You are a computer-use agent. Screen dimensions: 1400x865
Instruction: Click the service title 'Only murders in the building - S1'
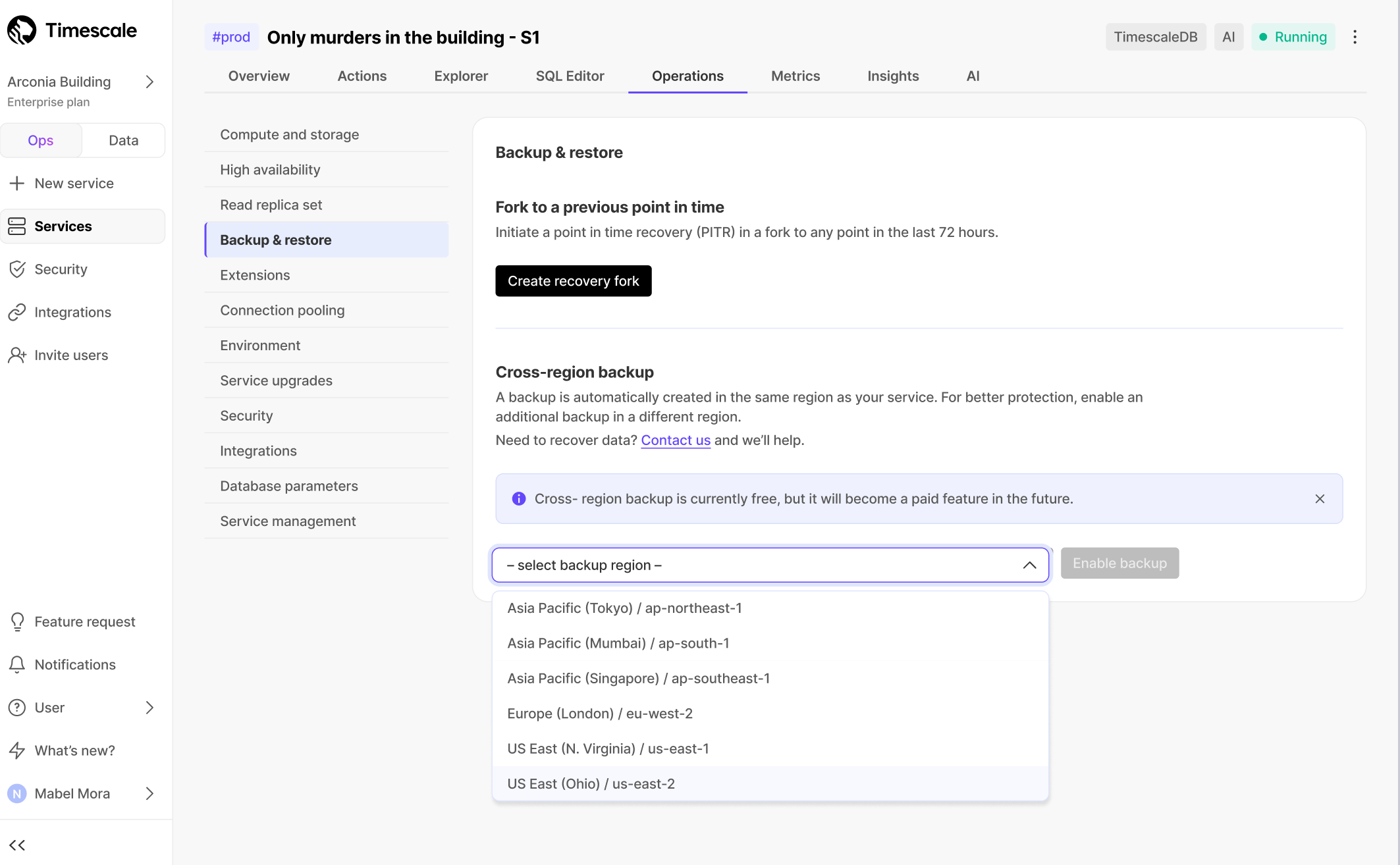coord(403,38)
